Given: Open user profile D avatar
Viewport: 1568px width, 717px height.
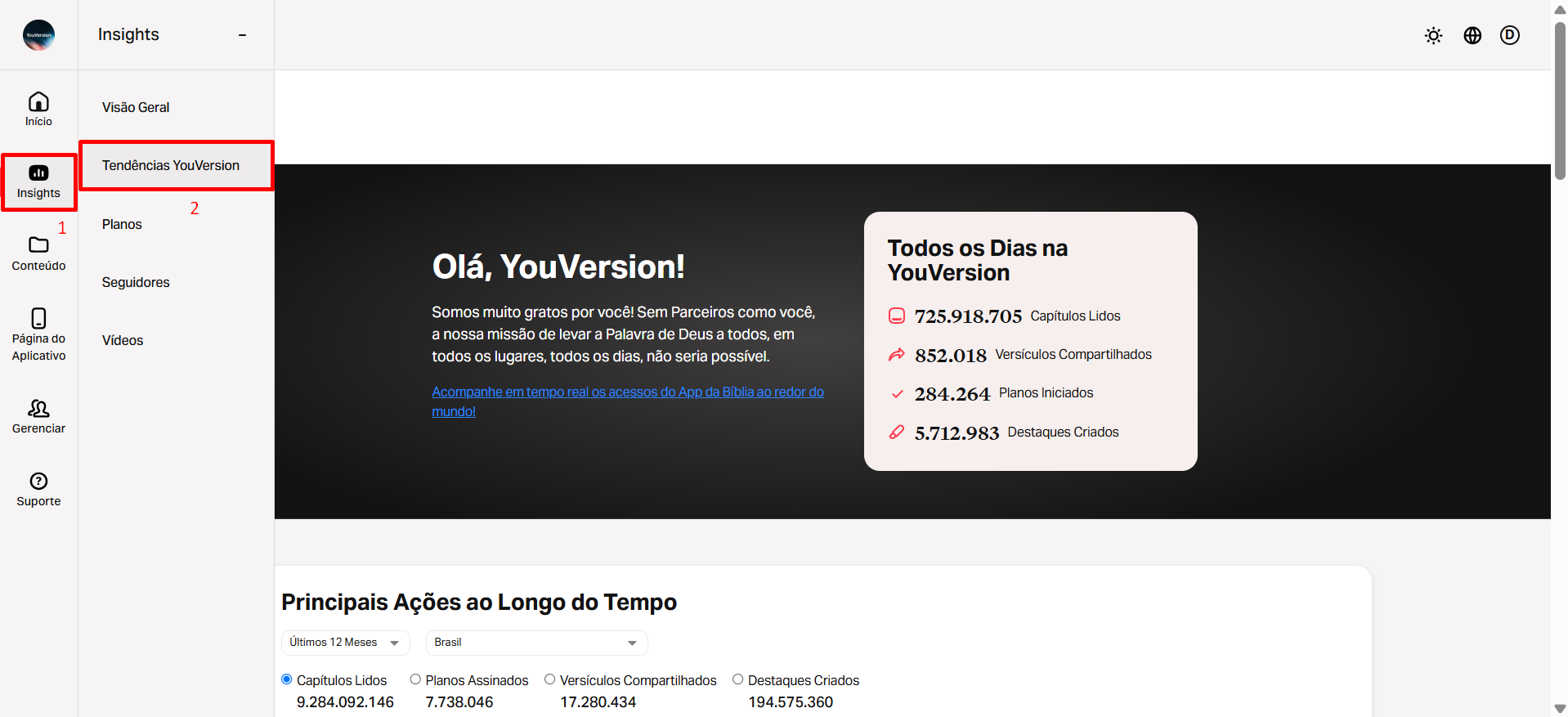Looking at the screenshot, I should pos(1510,35).
